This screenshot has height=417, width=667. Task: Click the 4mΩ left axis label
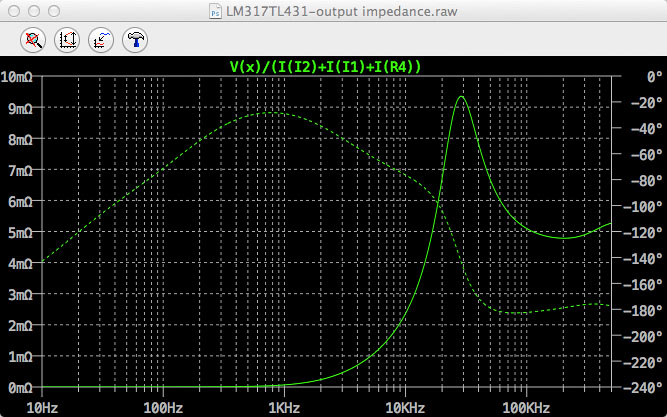[x=20, y=264]
